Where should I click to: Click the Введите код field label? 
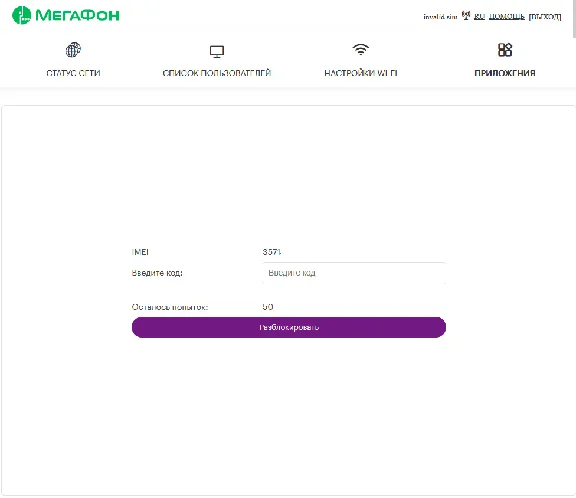pyautogui.click(x=157, y=273)
